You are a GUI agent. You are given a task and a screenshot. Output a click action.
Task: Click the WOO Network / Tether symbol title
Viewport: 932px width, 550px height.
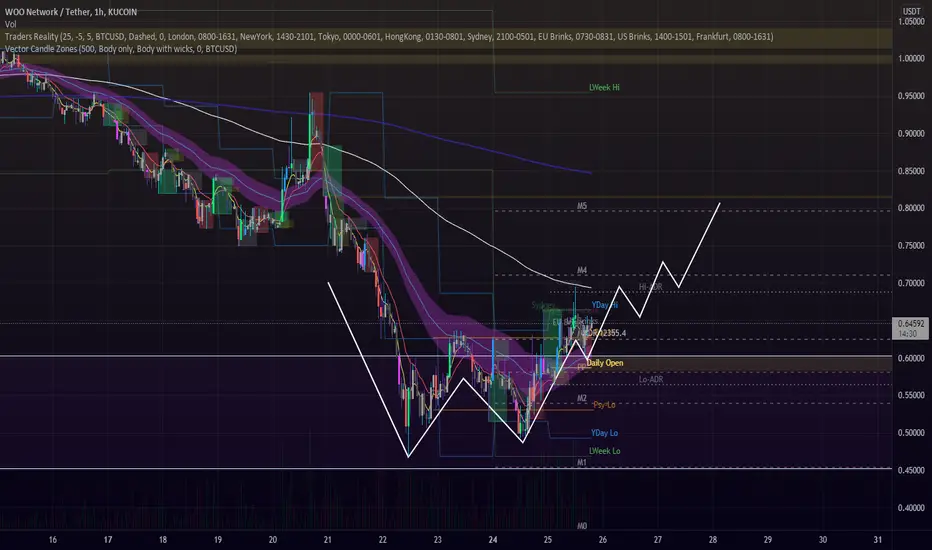click(x=71, y=12)
